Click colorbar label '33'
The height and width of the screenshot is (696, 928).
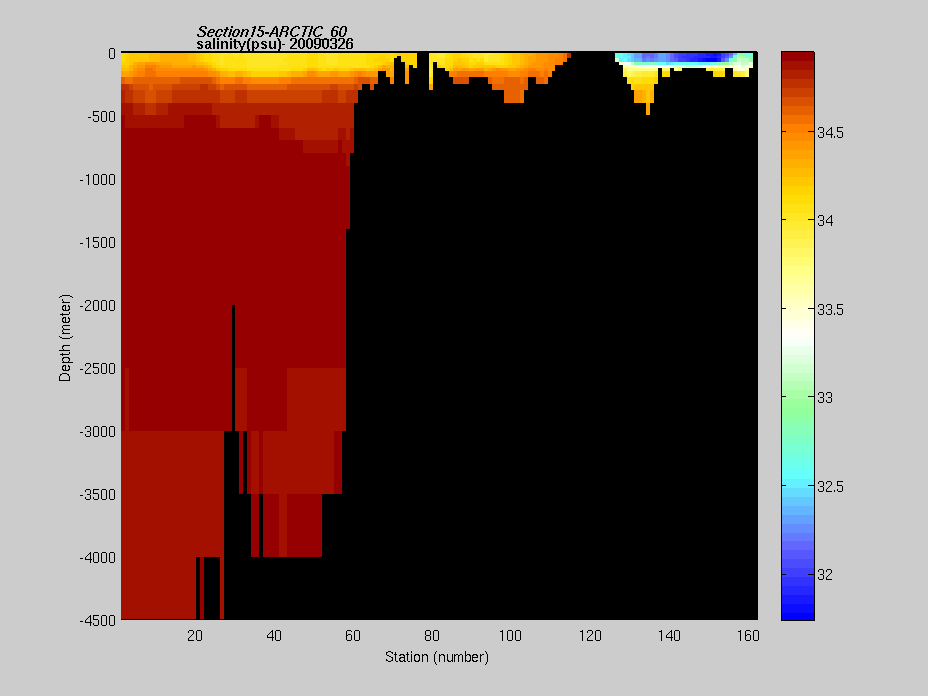tap(825, 398)
